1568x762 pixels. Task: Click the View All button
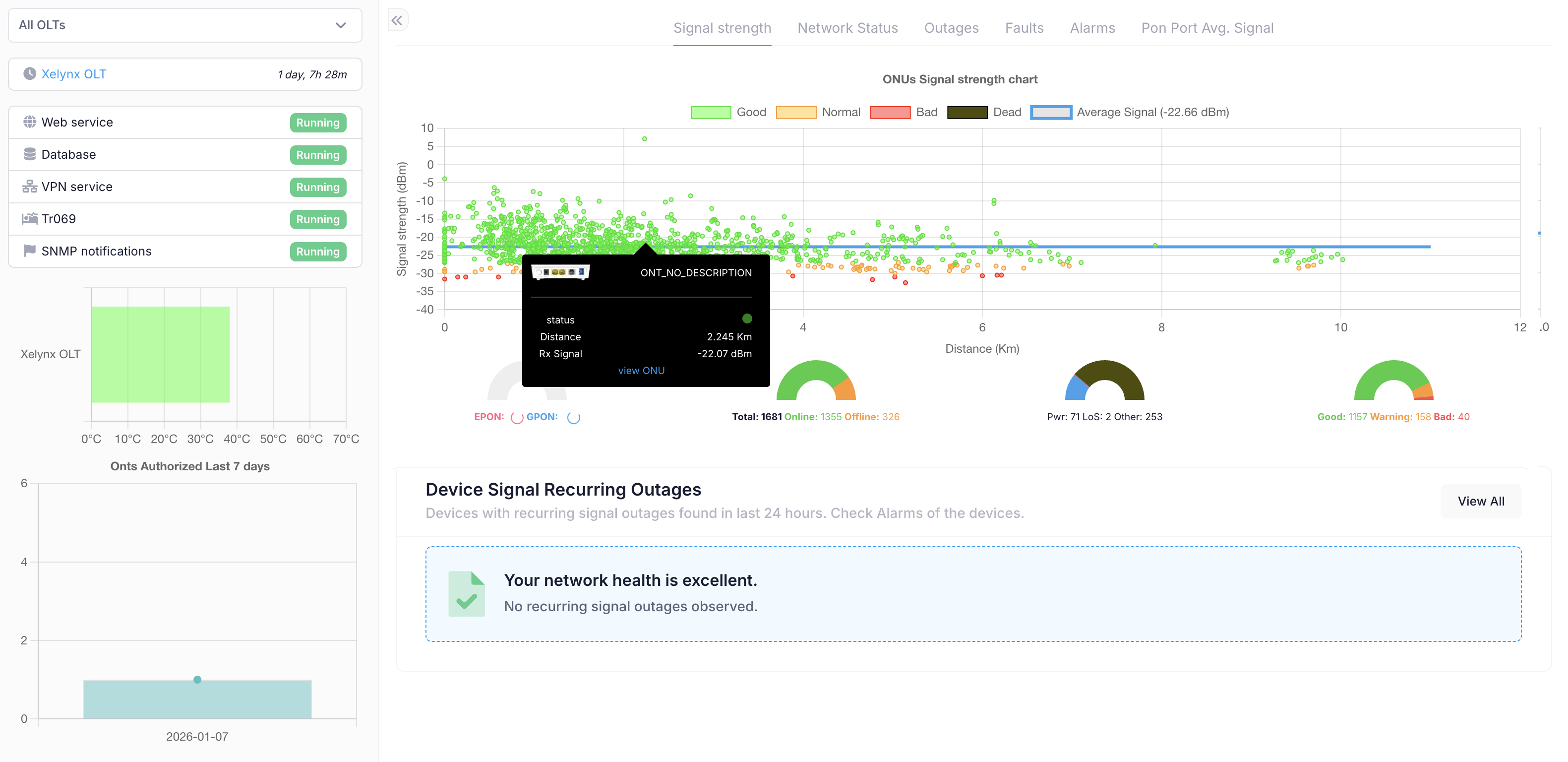tap(1480, 501)
